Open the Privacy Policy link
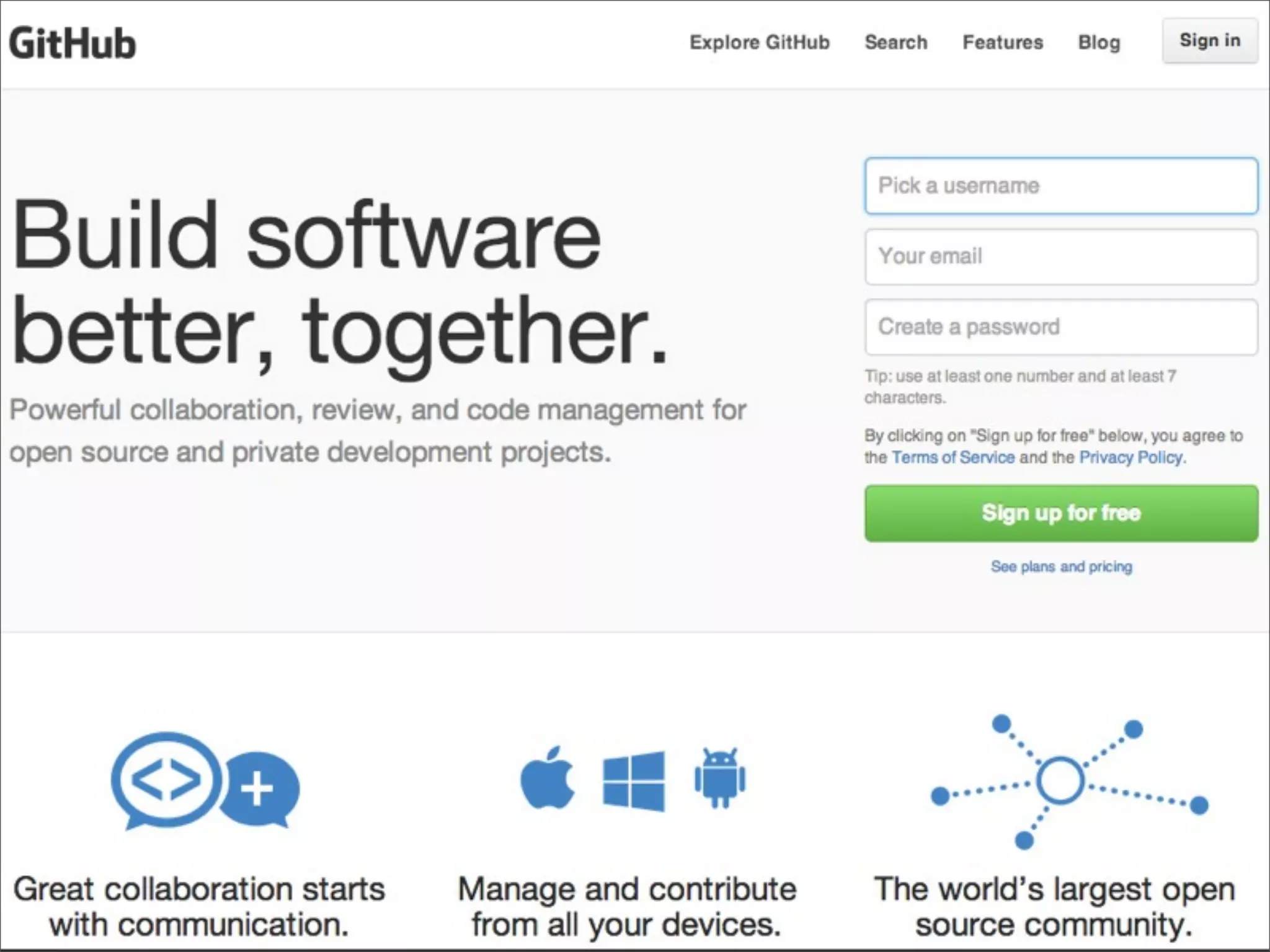Screen dimensions: 1270x952 coord(1131,457)
